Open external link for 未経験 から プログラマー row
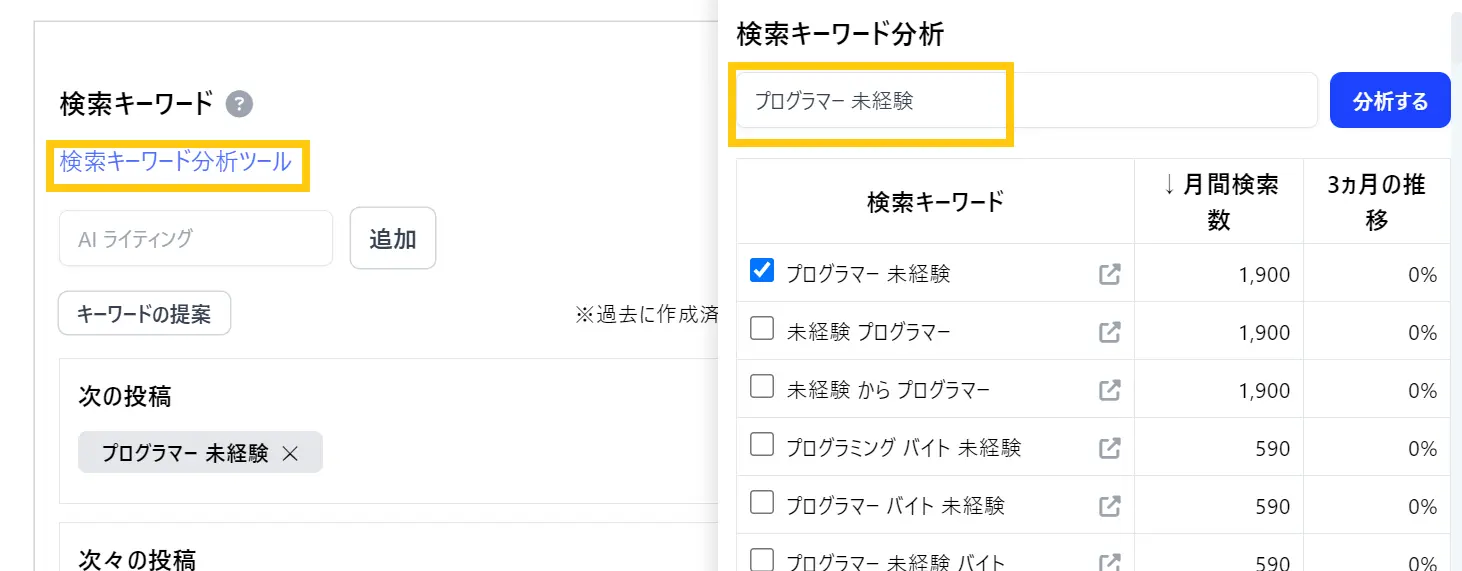This screenshot has width=1462, height=571. tap(1109, 390)
